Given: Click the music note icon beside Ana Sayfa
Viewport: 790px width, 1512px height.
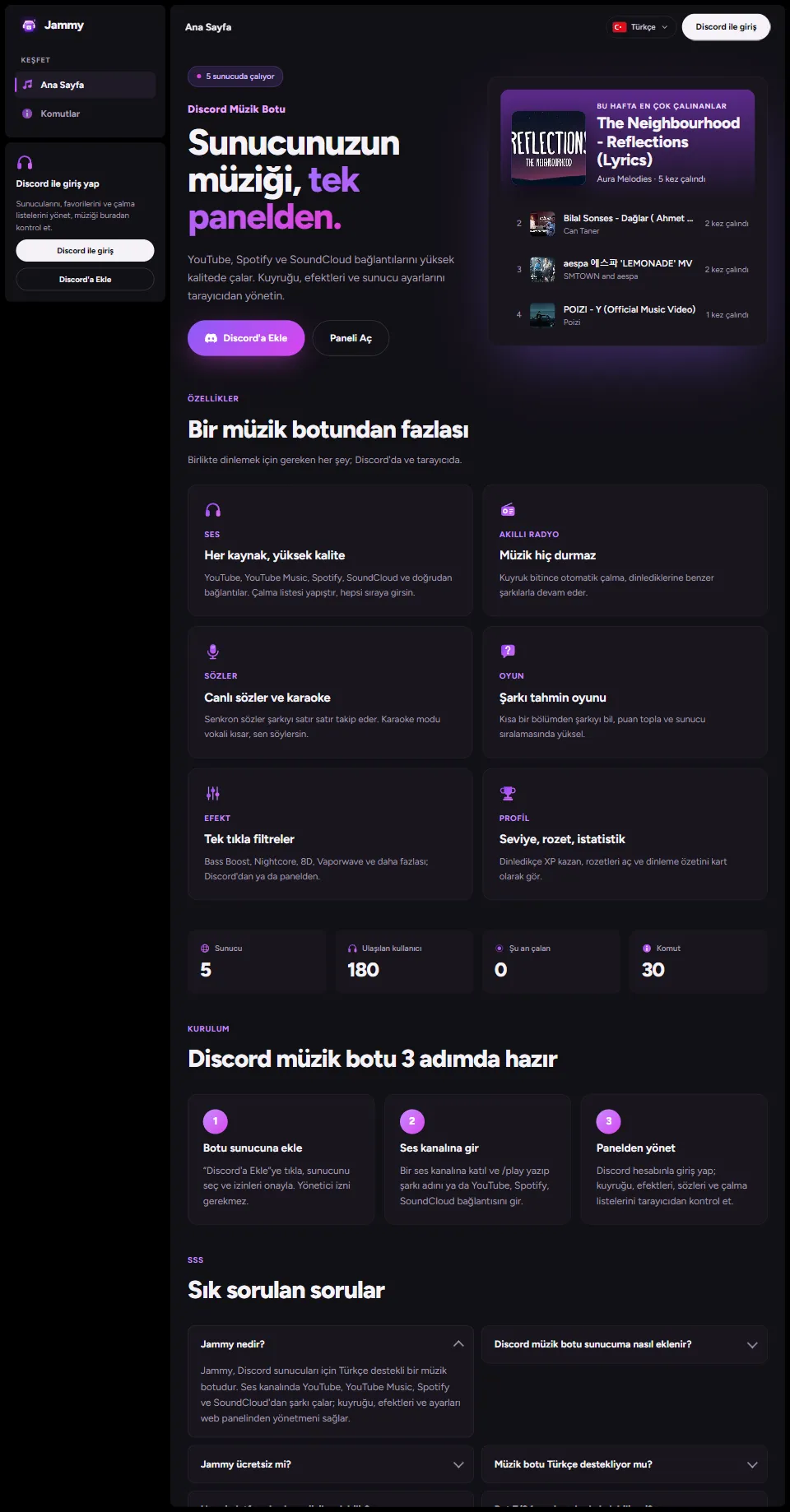Looking at the screenshot, I should [27, 85].
